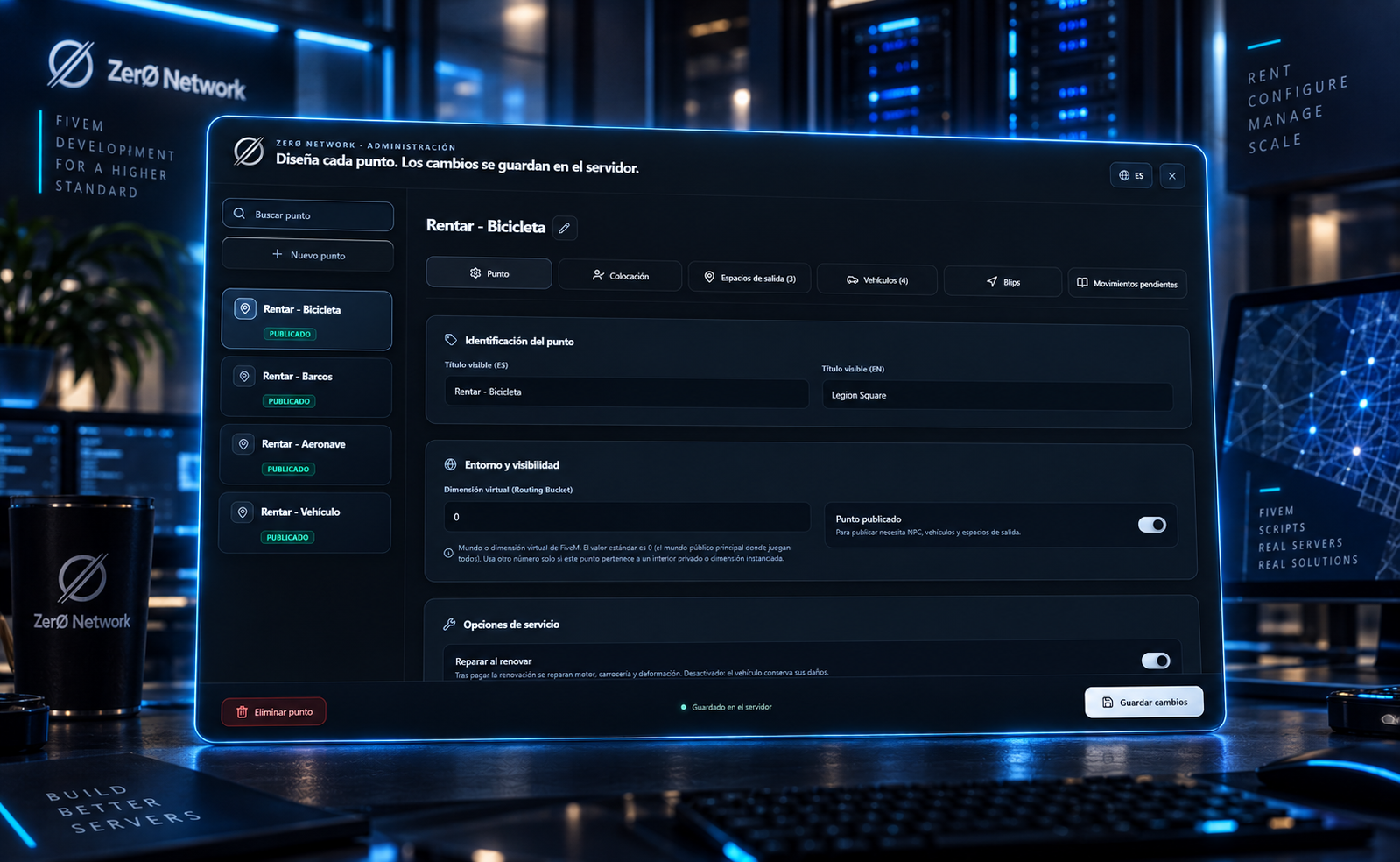
Task: Click the Entorno y visibilidad heading
Action: point(511,465)
